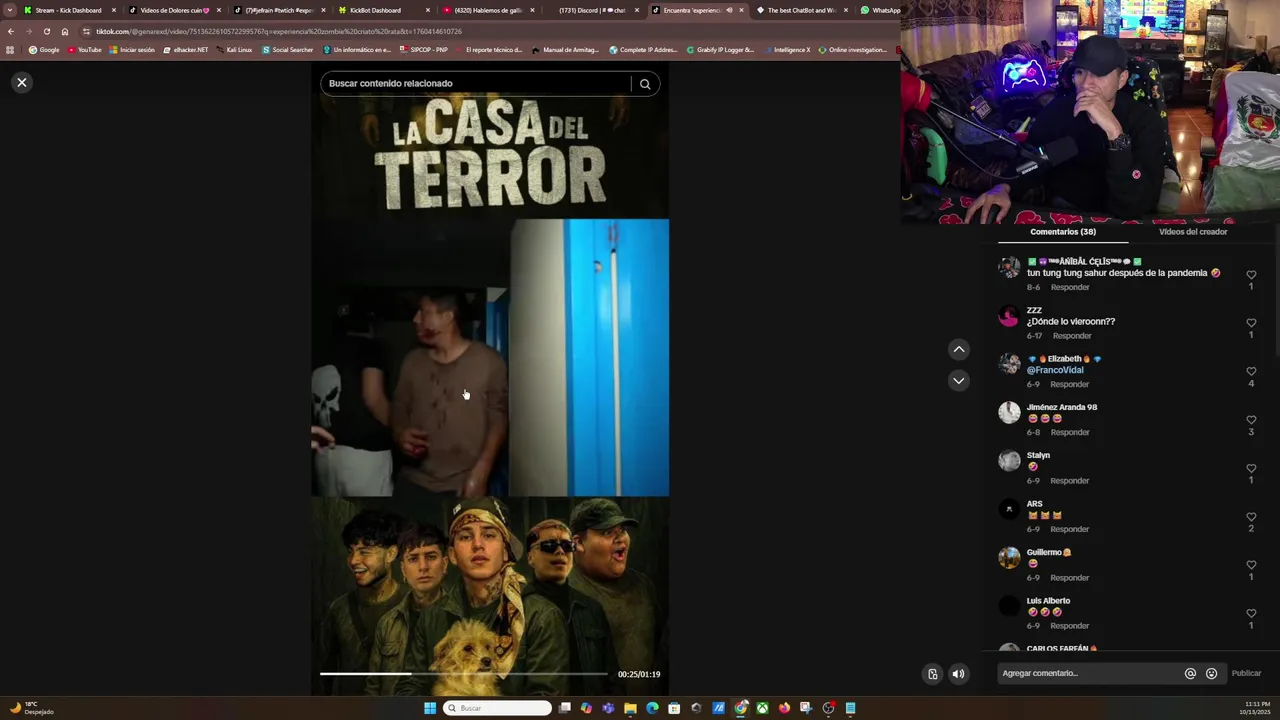
Task: Click the 'Publicar' button
Action: pos(1246,673)
